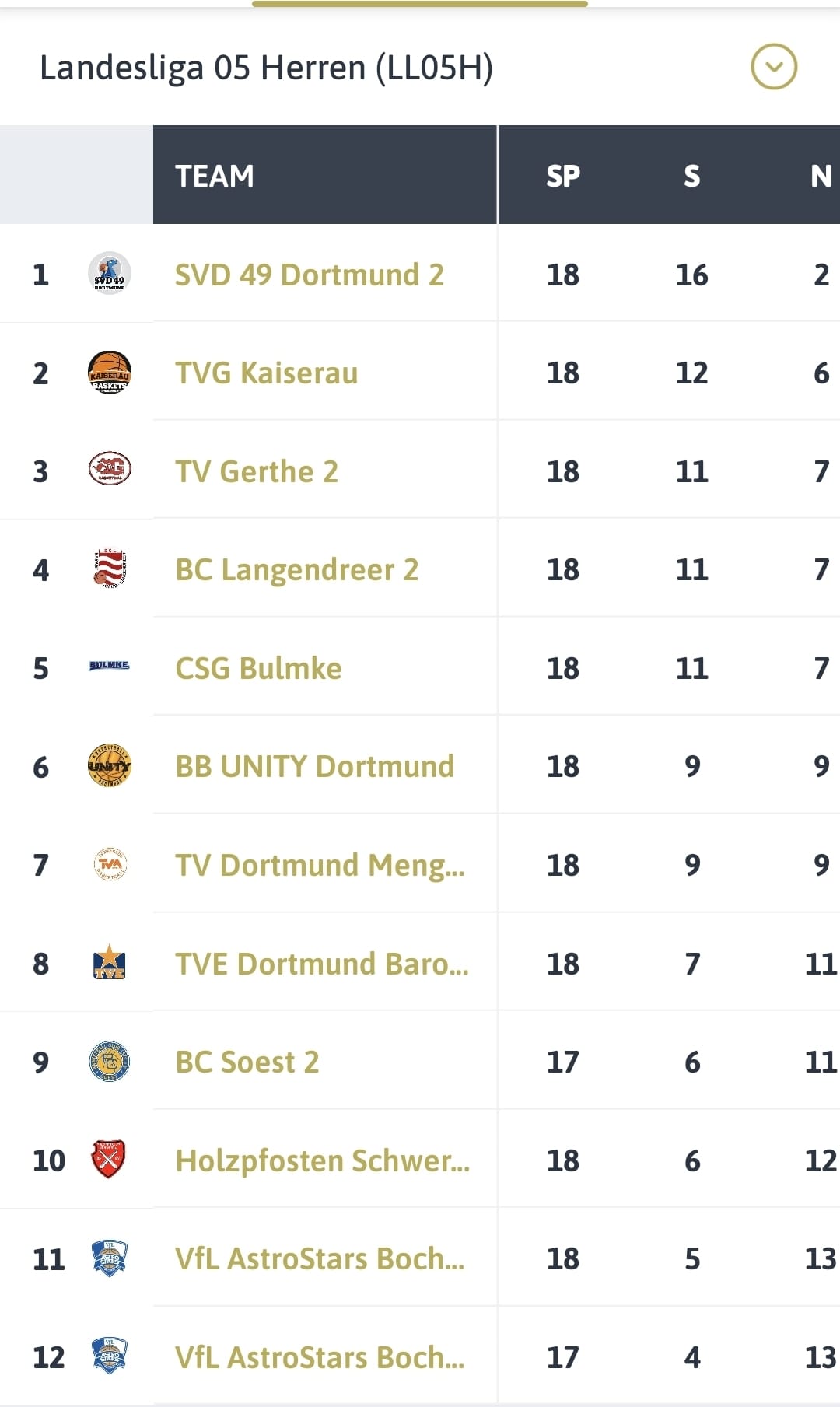The width and height of the screenshot is (840, 1407).
Task: Click the Bulmke team logo
Action: tap(110, 666)
